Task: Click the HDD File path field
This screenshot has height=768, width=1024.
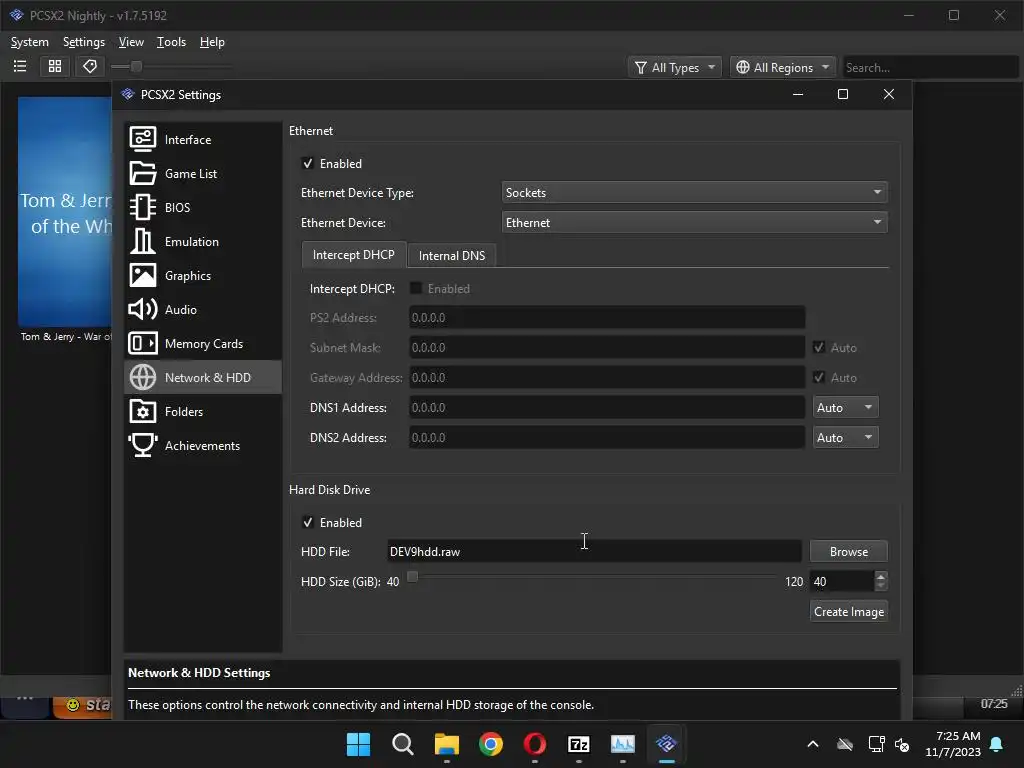Action: 594,552
